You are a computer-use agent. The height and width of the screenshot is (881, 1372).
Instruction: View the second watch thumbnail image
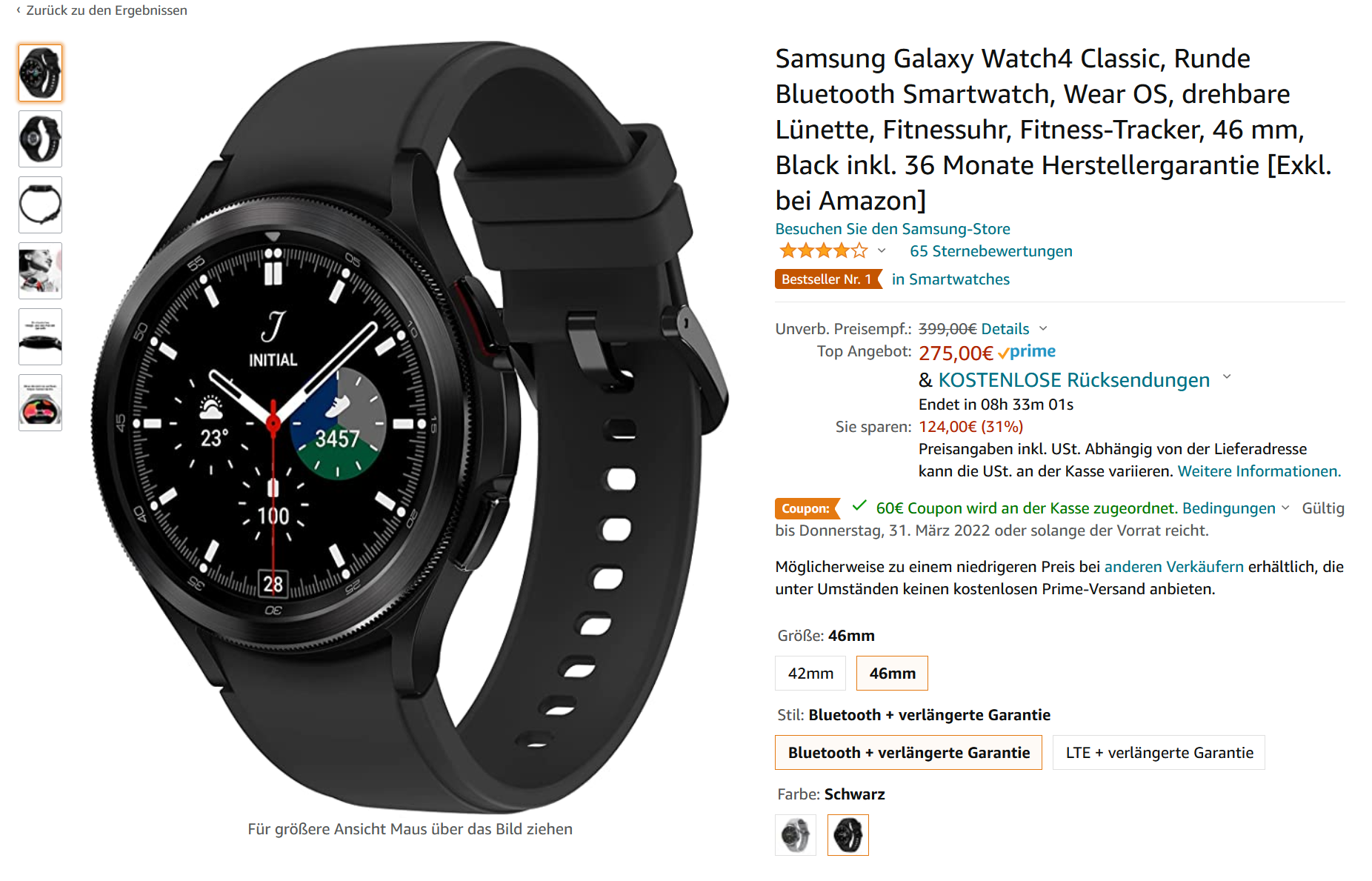40,139
